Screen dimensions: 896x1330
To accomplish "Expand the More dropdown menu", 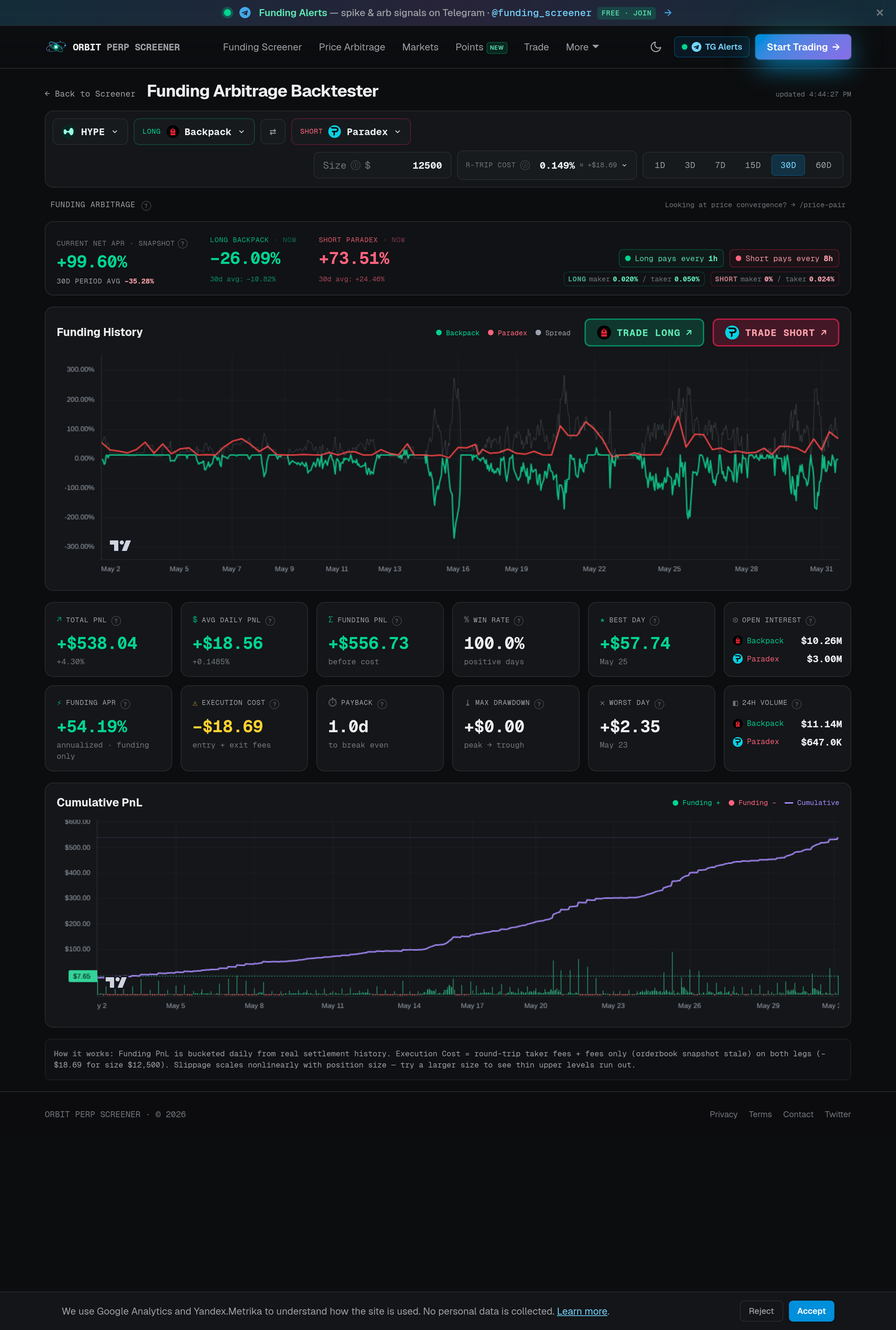I will (582, 47).
